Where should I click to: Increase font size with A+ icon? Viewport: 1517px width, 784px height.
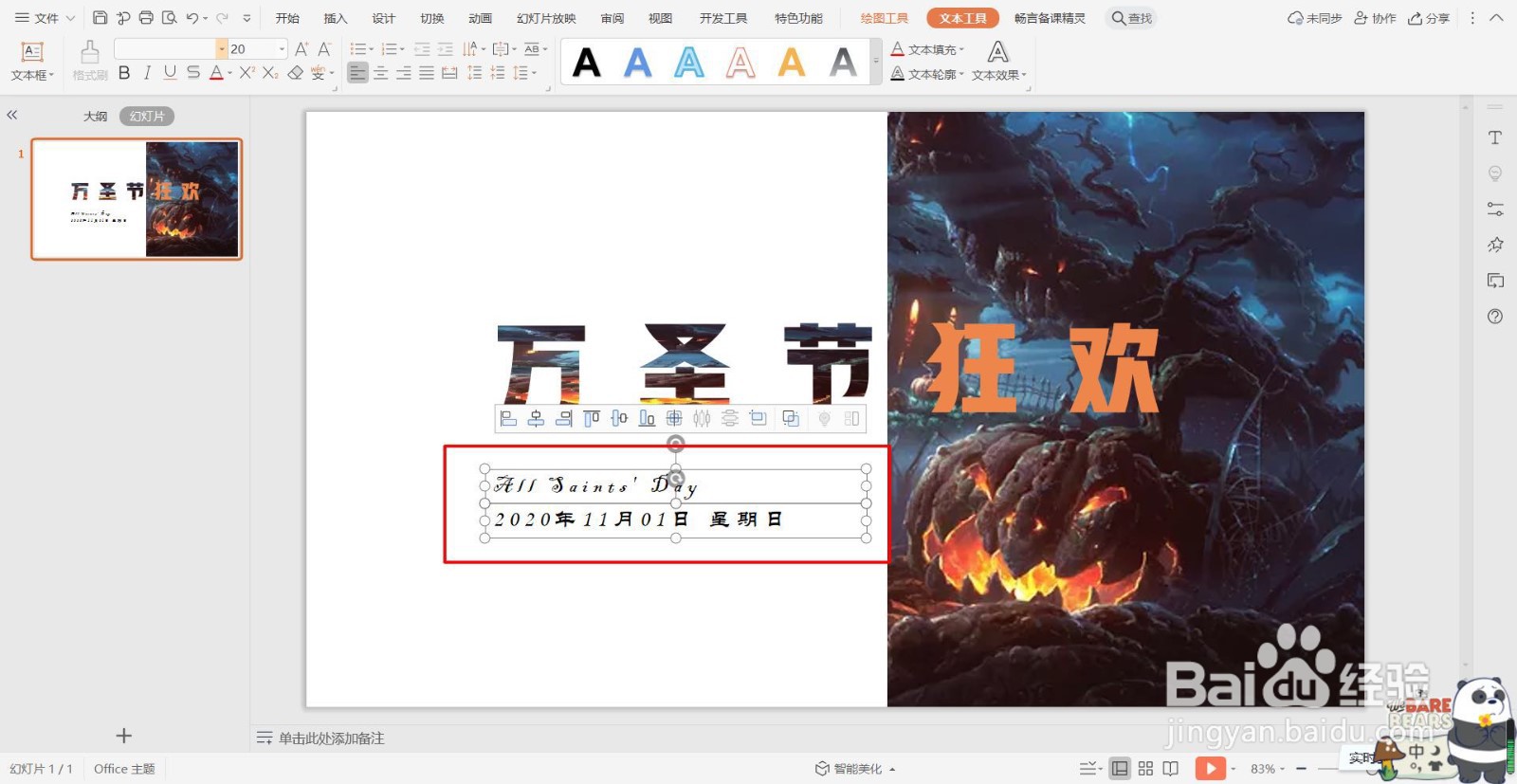pos(302,49)
